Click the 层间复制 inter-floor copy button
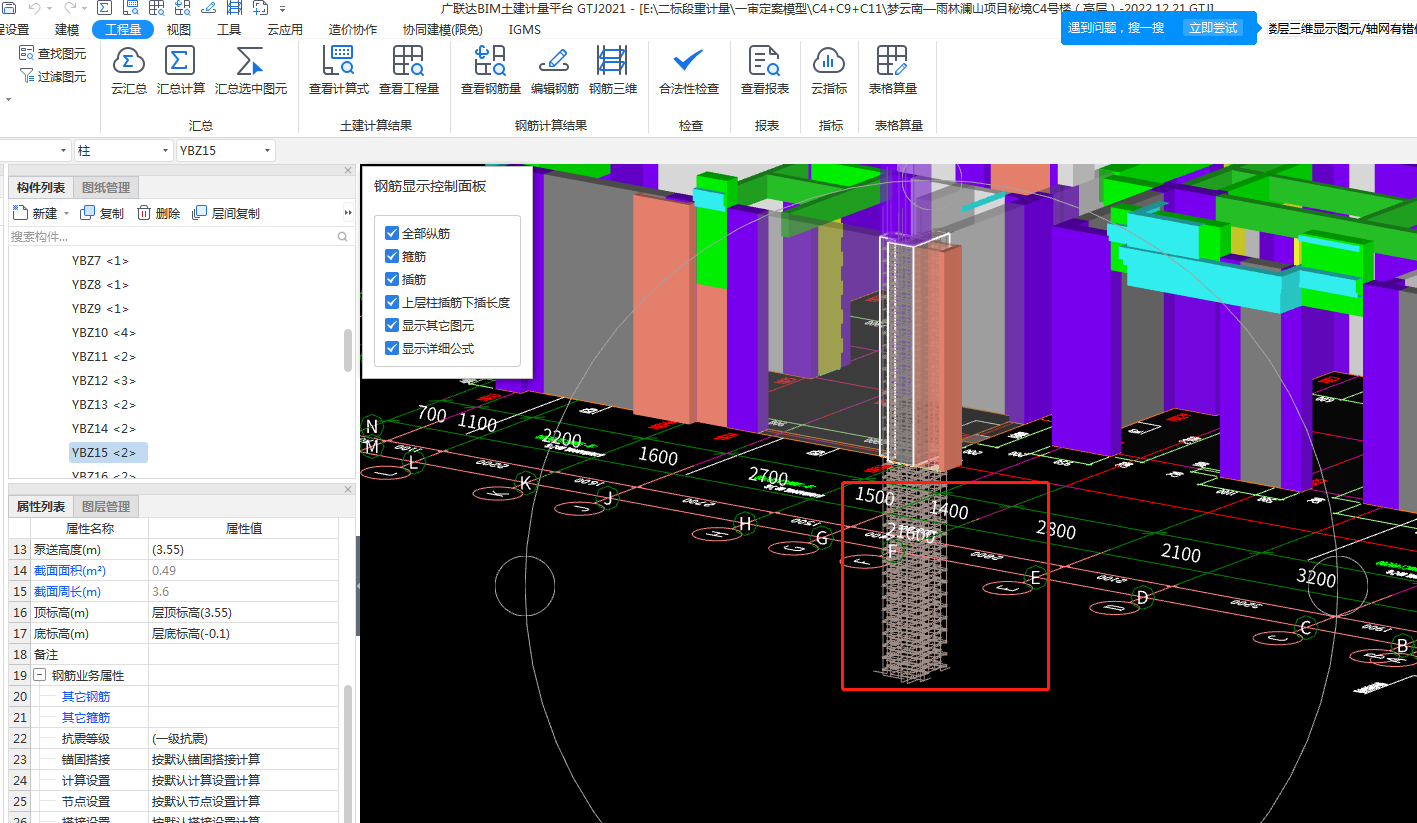This screenshot has height=823, width=1417. pos(225,213)
